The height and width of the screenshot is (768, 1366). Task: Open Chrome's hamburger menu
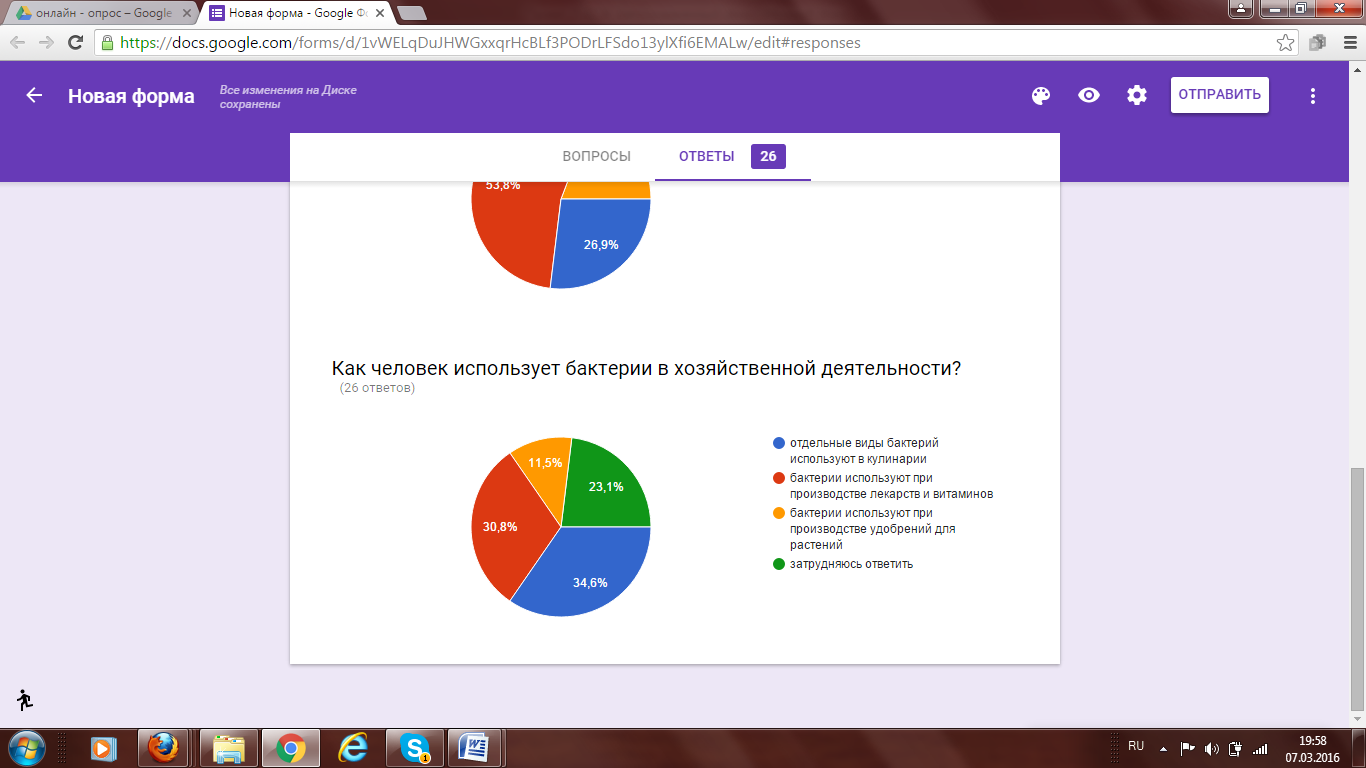click(x=1345, y=43)
